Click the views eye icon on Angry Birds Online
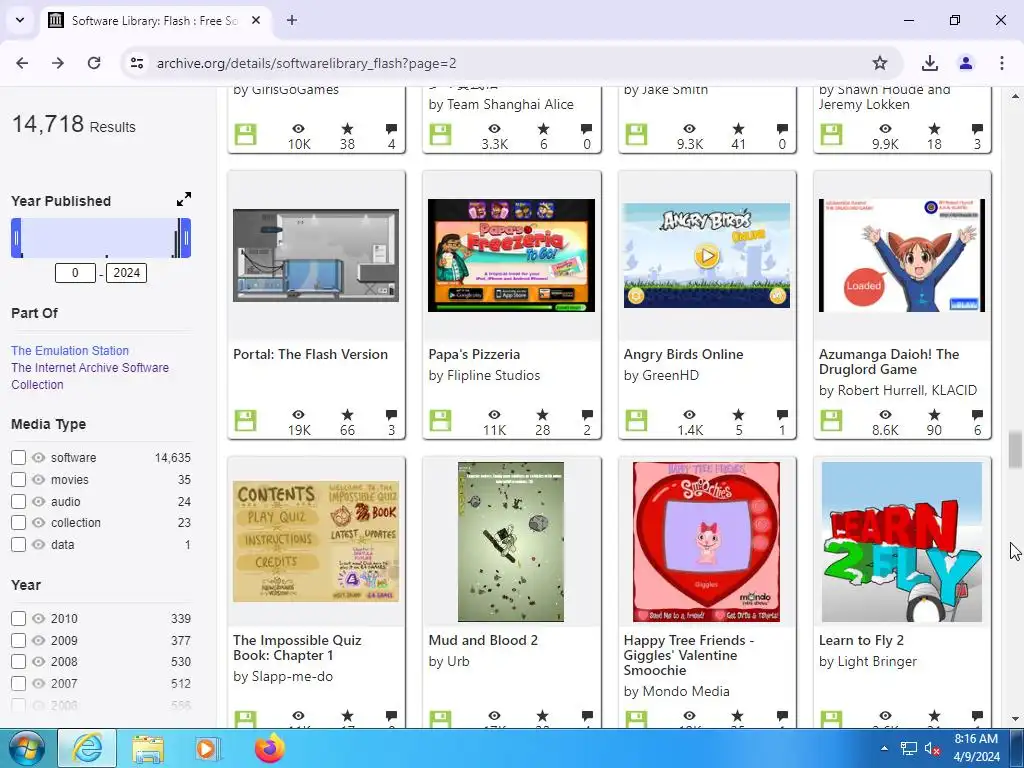Viewport: 1024px width, 768px height. (690, 415)
